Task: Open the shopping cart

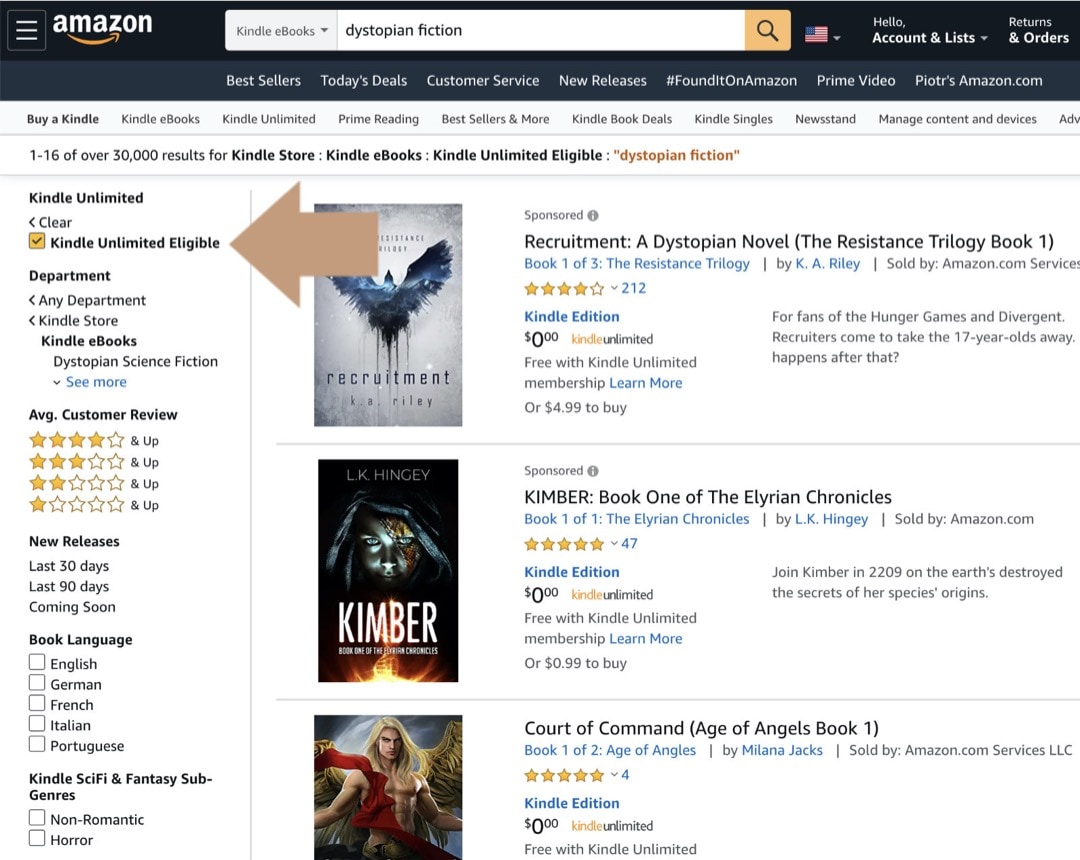Action: pyautogui.click(x=1076, y=29)
